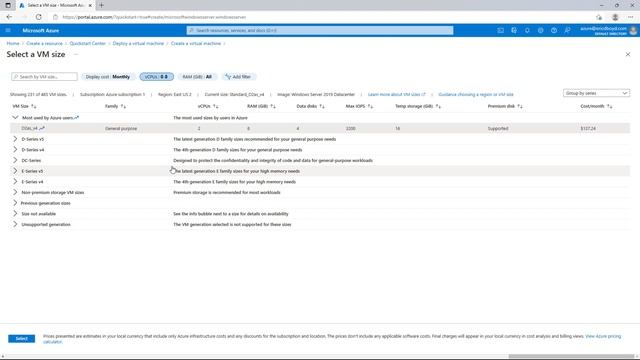This screenshot has height=360, width=640.
Task: Click the browser address bar
Action: point(322,17)
